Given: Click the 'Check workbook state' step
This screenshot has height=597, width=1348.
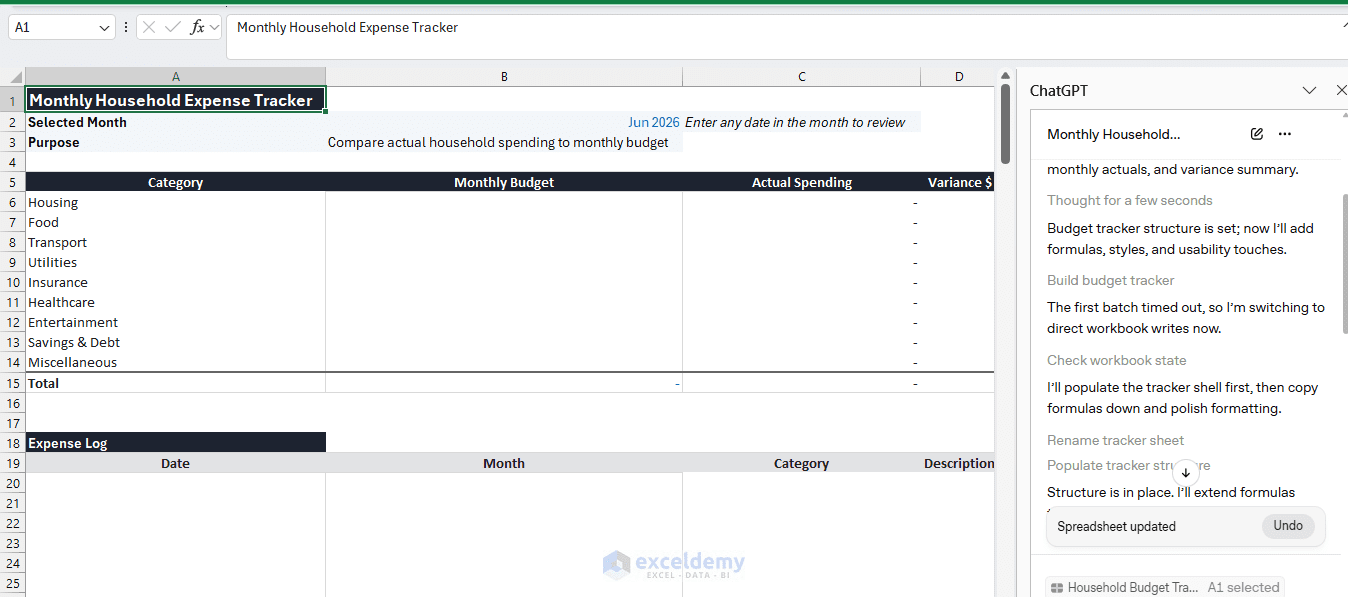Looking at the screenshot, I should coord(1117,360).
